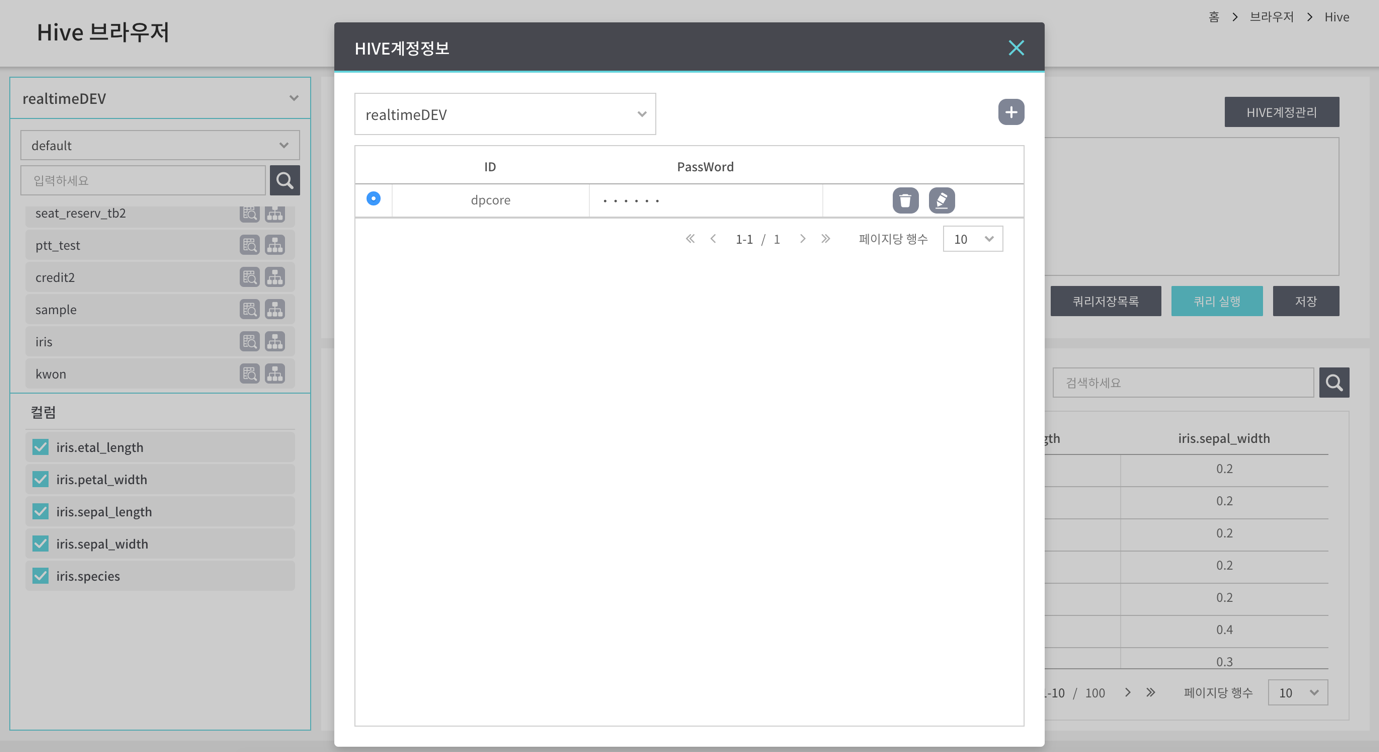
Task: Preview data icon for kwon table
Action: [249, 373]
